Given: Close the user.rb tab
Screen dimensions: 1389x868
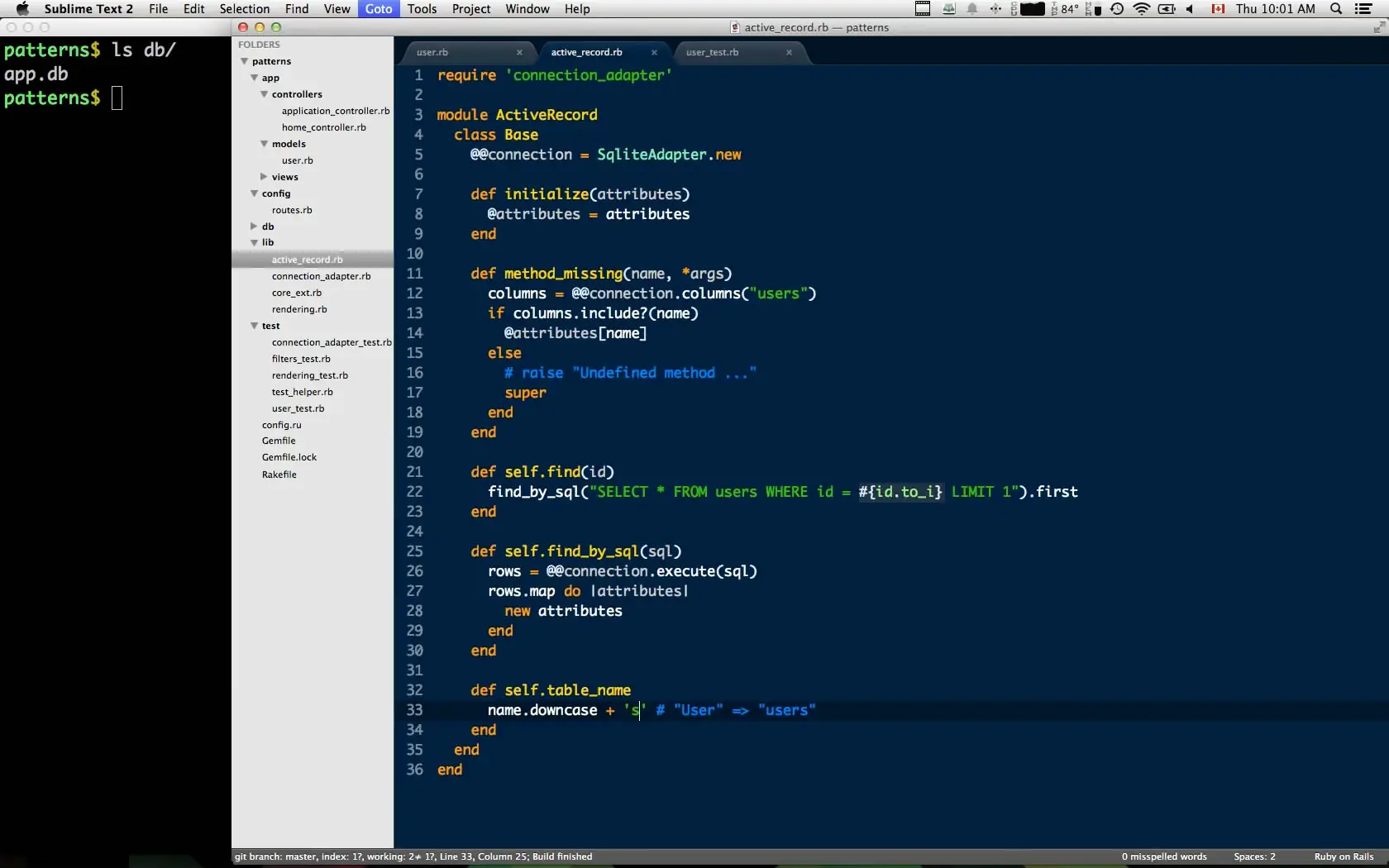Looking at the screenshot, I should pyautogui.click(x=519, y=52).
